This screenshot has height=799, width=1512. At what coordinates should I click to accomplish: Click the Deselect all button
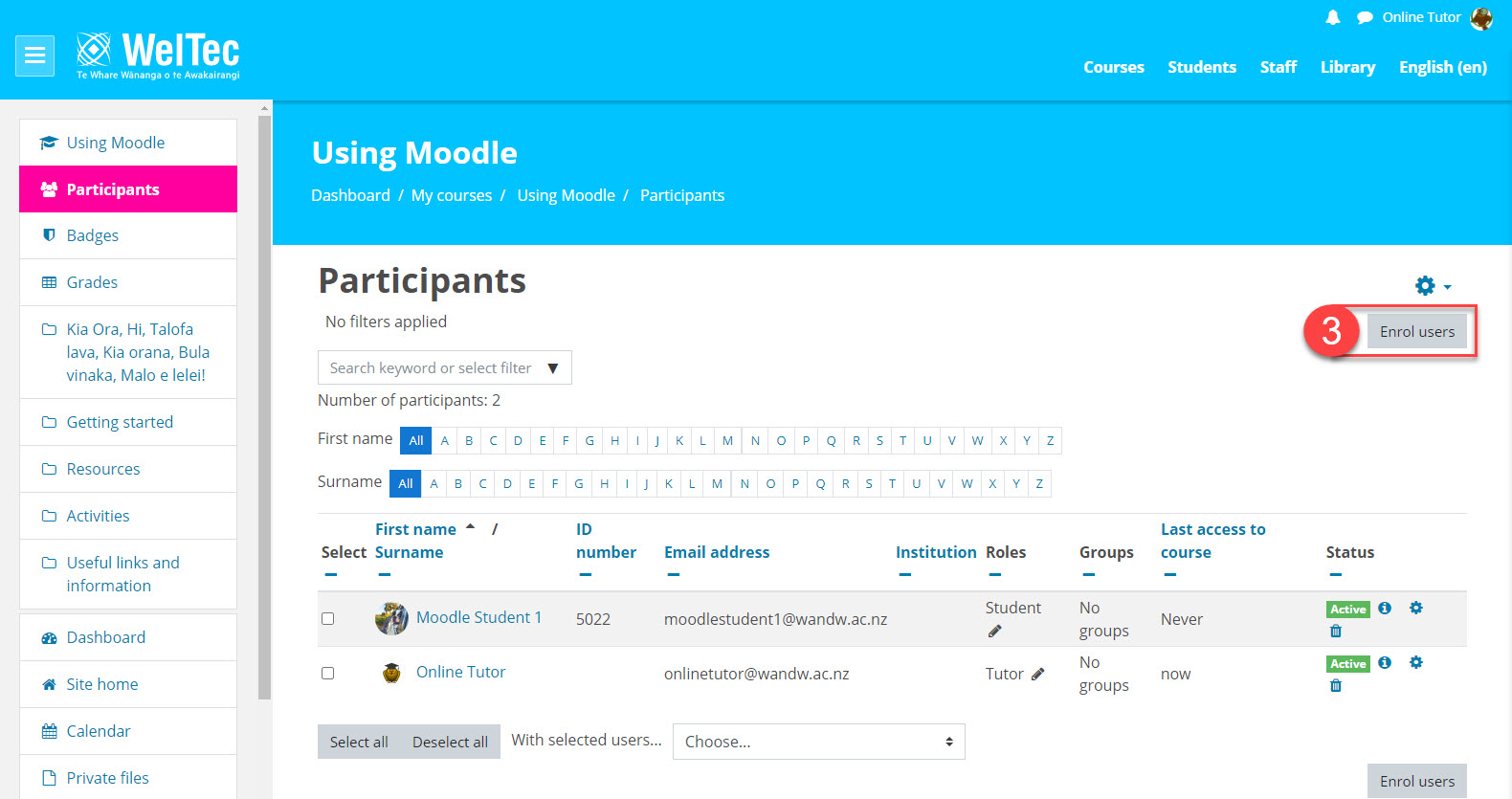pos(450,742)
